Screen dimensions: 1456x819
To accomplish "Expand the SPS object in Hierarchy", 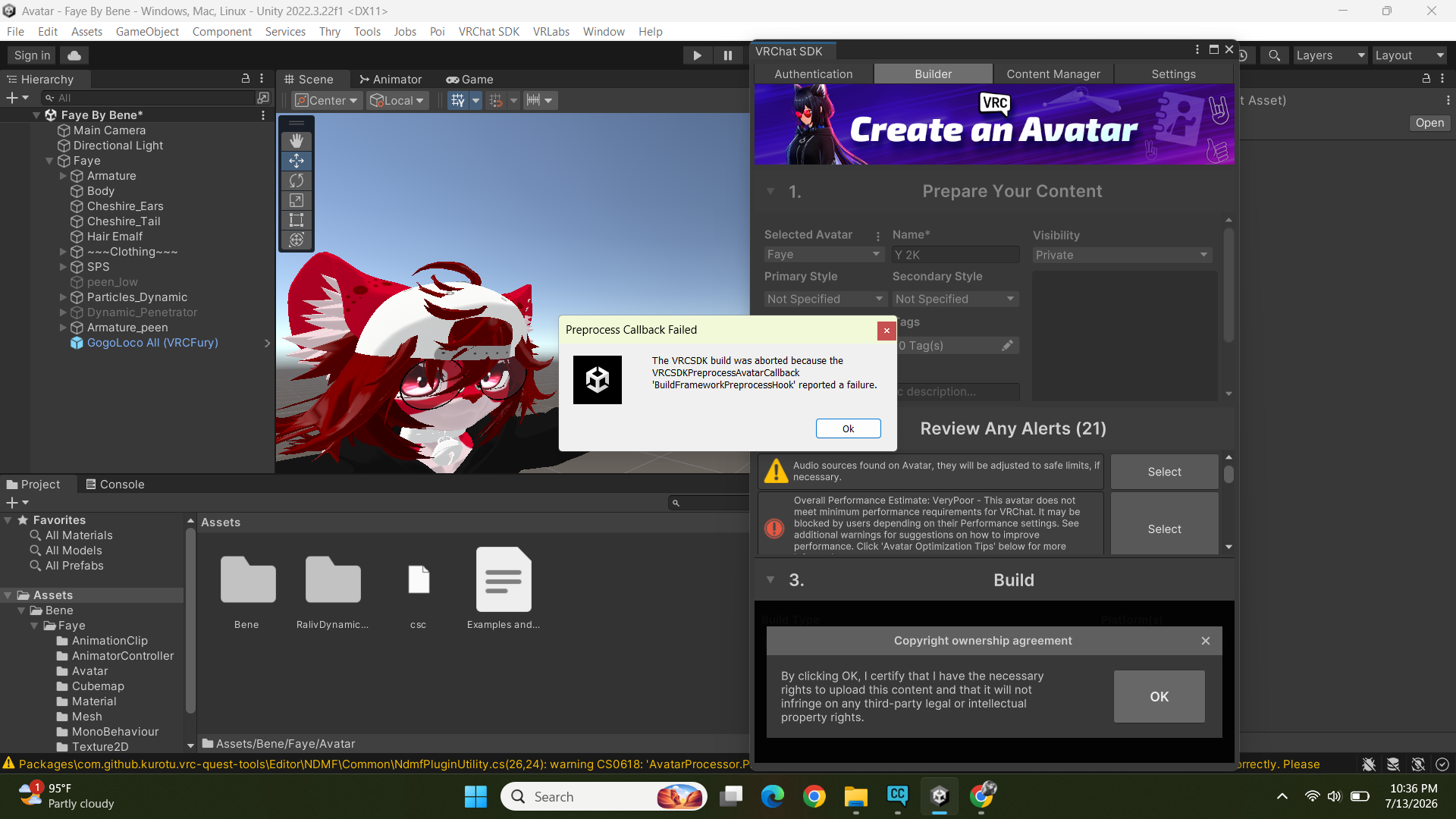I will click(63, 267).
